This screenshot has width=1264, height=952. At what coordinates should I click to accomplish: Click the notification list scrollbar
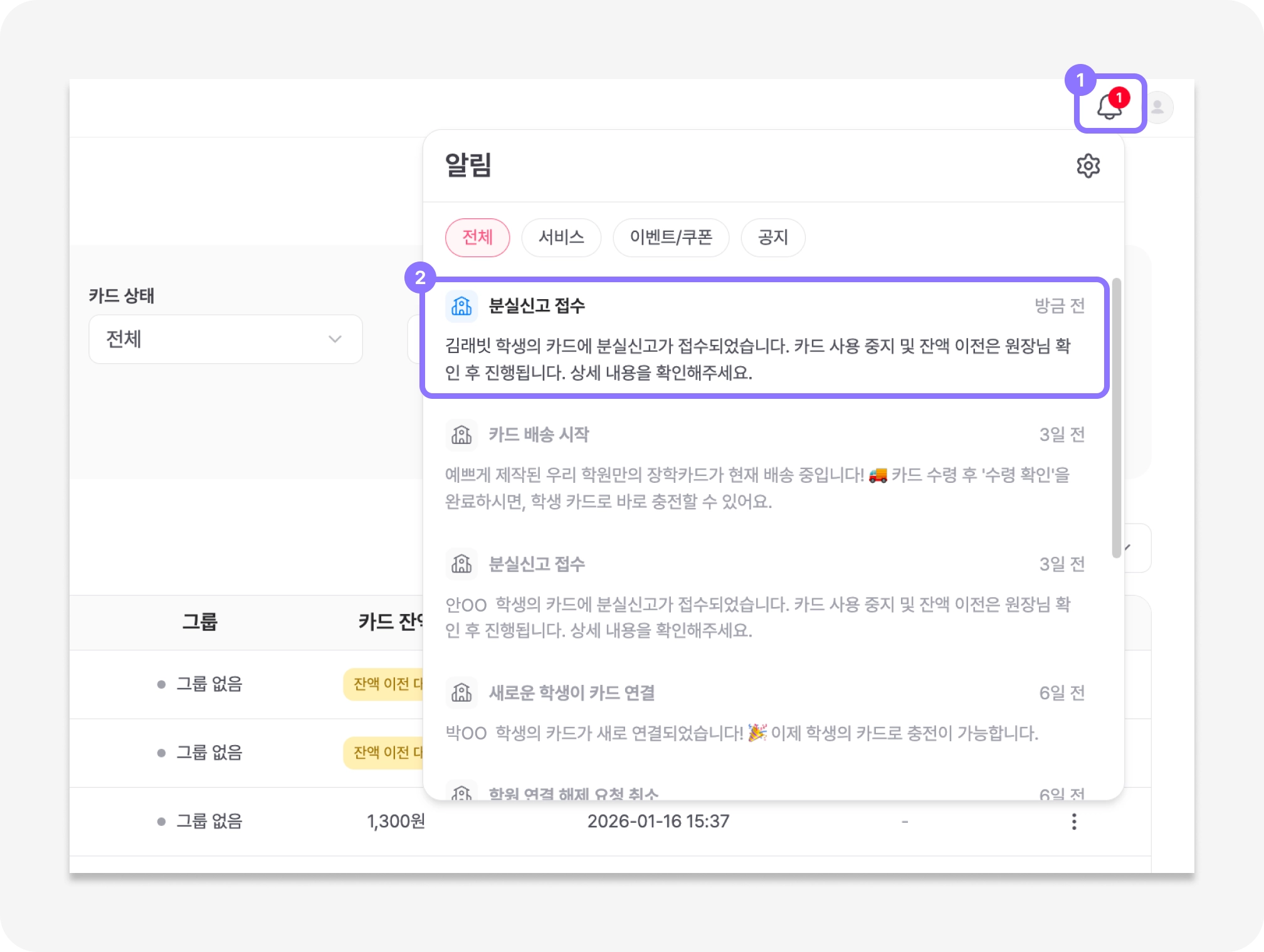point(1116,417)
